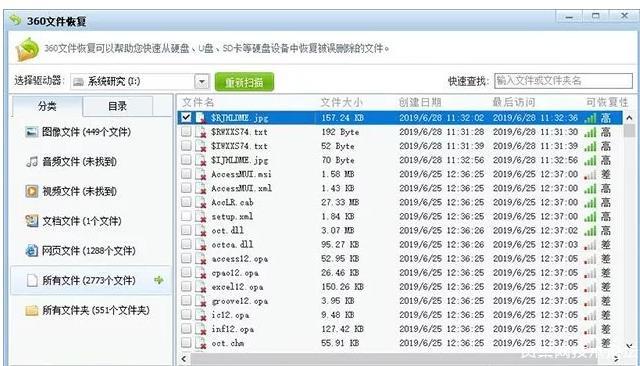Click the 重新扫描 rescan button

(244, 82)
